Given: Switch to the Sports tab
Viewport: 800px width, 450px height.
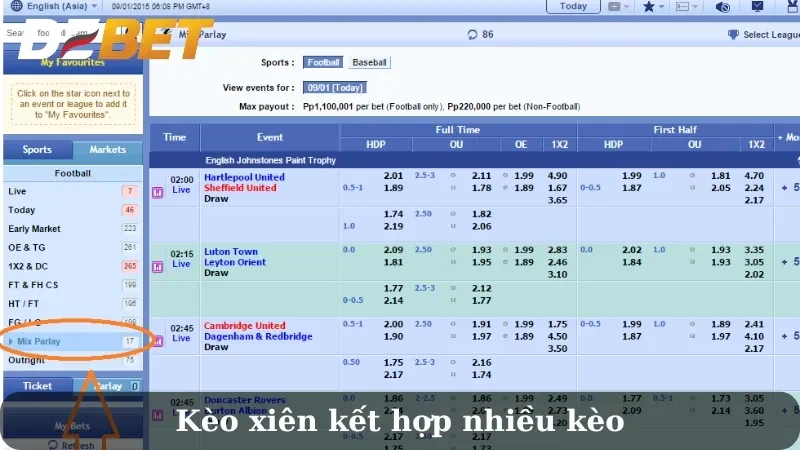Looking at the screenshot, I should tap(37, 150).
